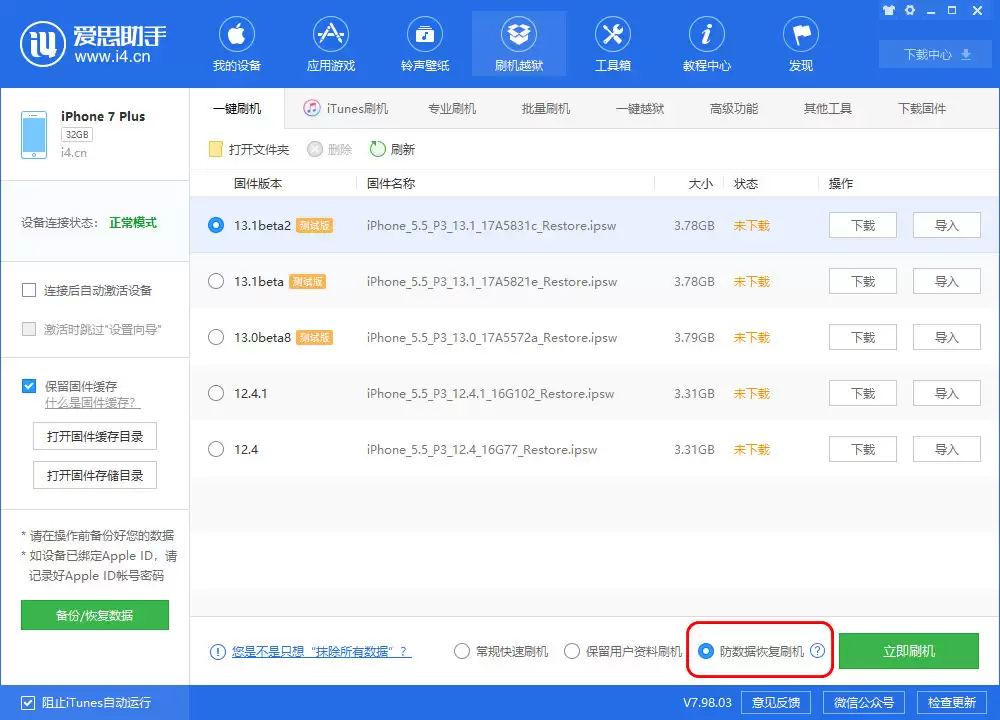Image resolution: width=1000 pixels, height=720 pixels.
Task: Switch to 其他工具 tab
Action: [828, 108]
